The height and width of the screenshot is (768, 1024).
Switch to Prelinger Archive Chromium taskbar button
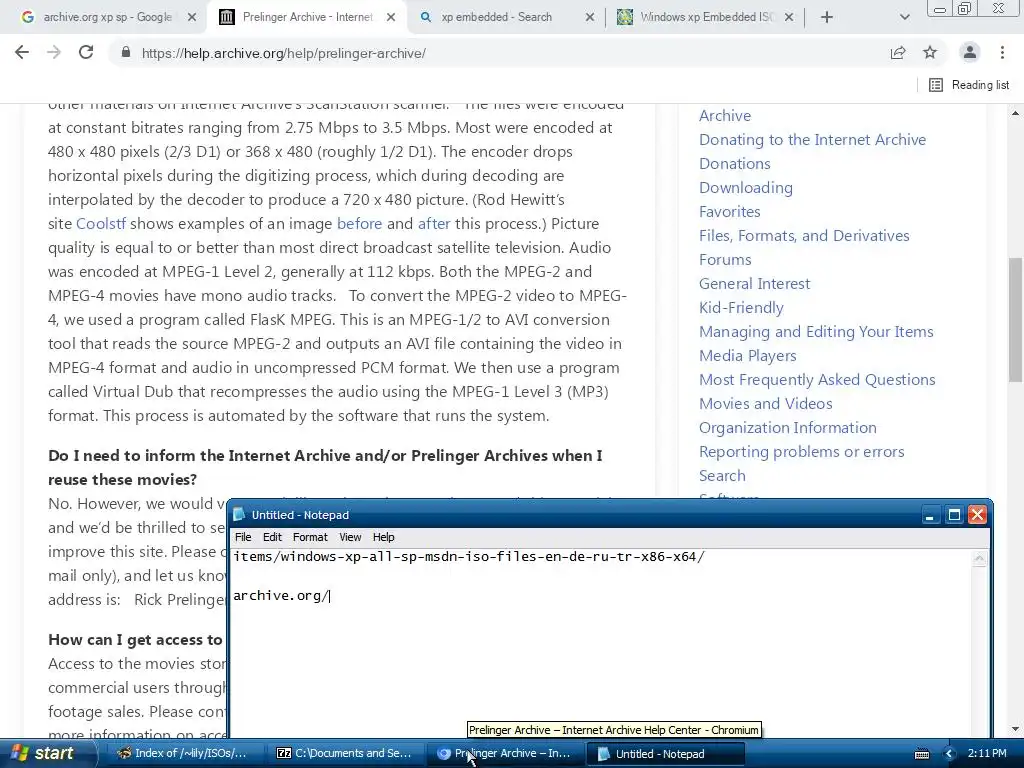click(504, 754)
